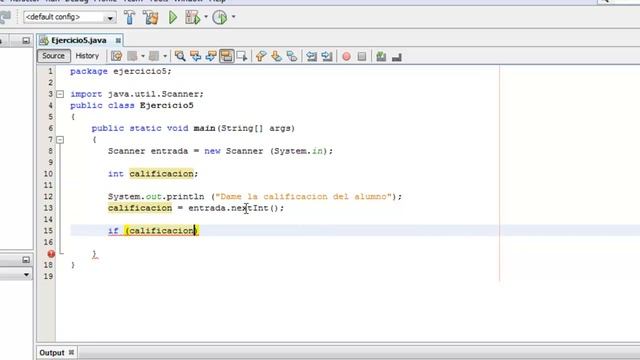Click the closing brace on line 17
Screen dimensions: 640x360
(x=94, y=254)
